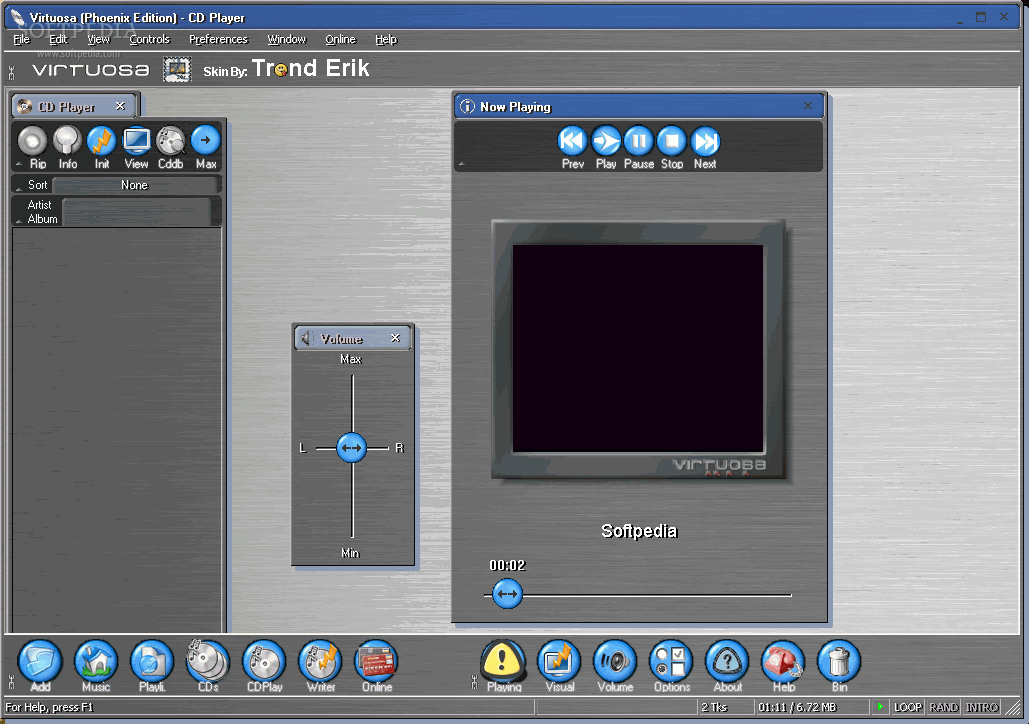The height and width of the screenshot is (724, 1029).
Task: Open the Online menu
Action: tap(341, 39)
